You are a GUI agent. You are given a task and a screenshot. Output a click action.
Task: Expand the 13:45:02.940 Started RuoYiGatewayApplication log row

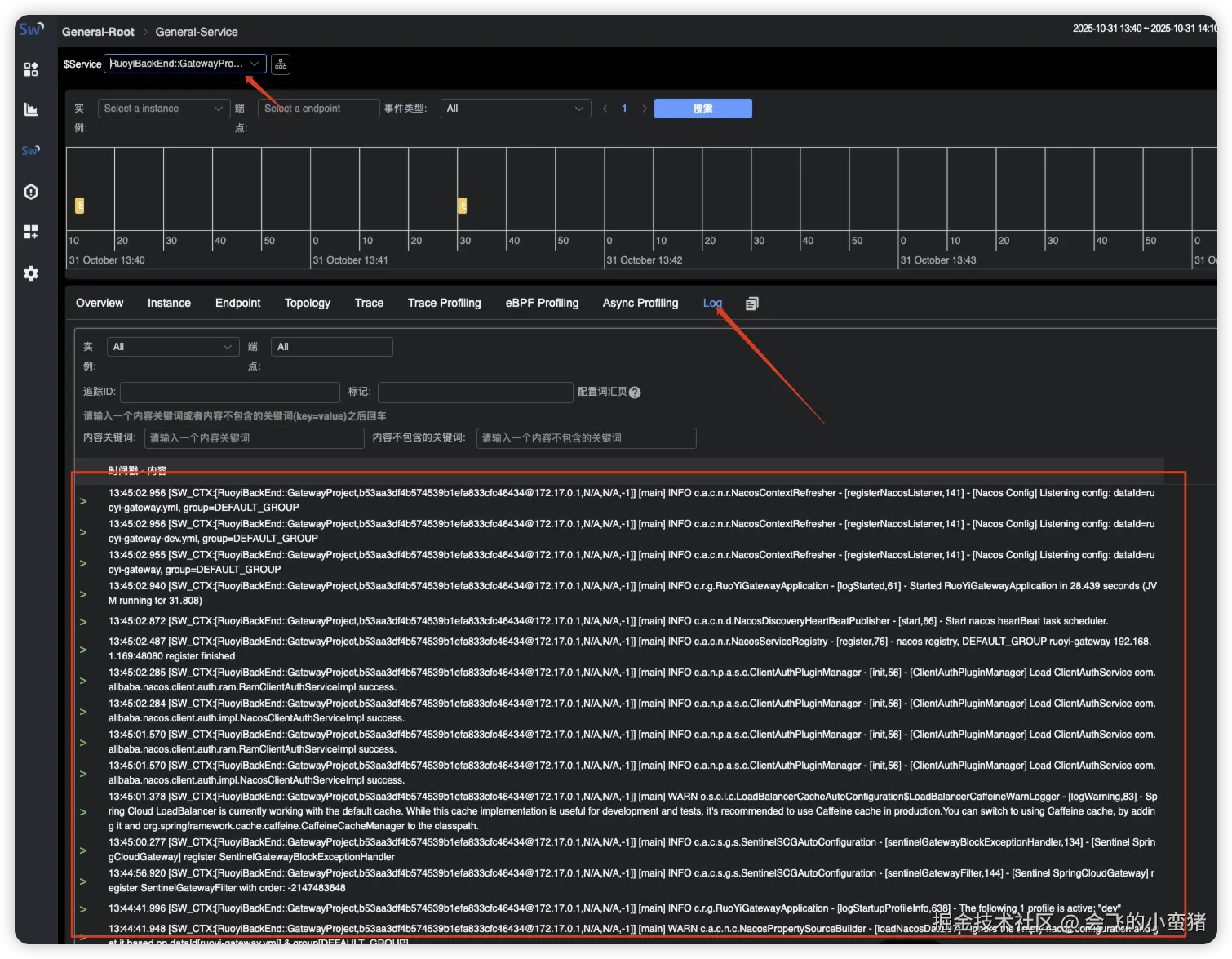83,593
